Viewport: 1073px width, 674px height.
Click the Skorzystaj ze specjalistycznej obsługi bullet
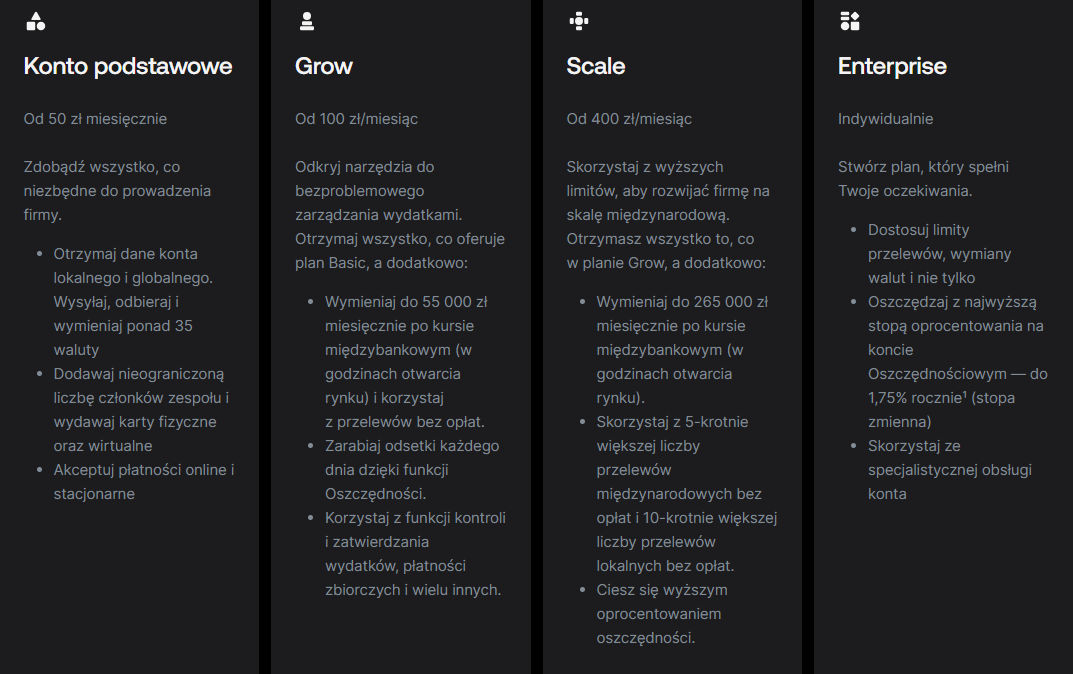click(950, 470)
